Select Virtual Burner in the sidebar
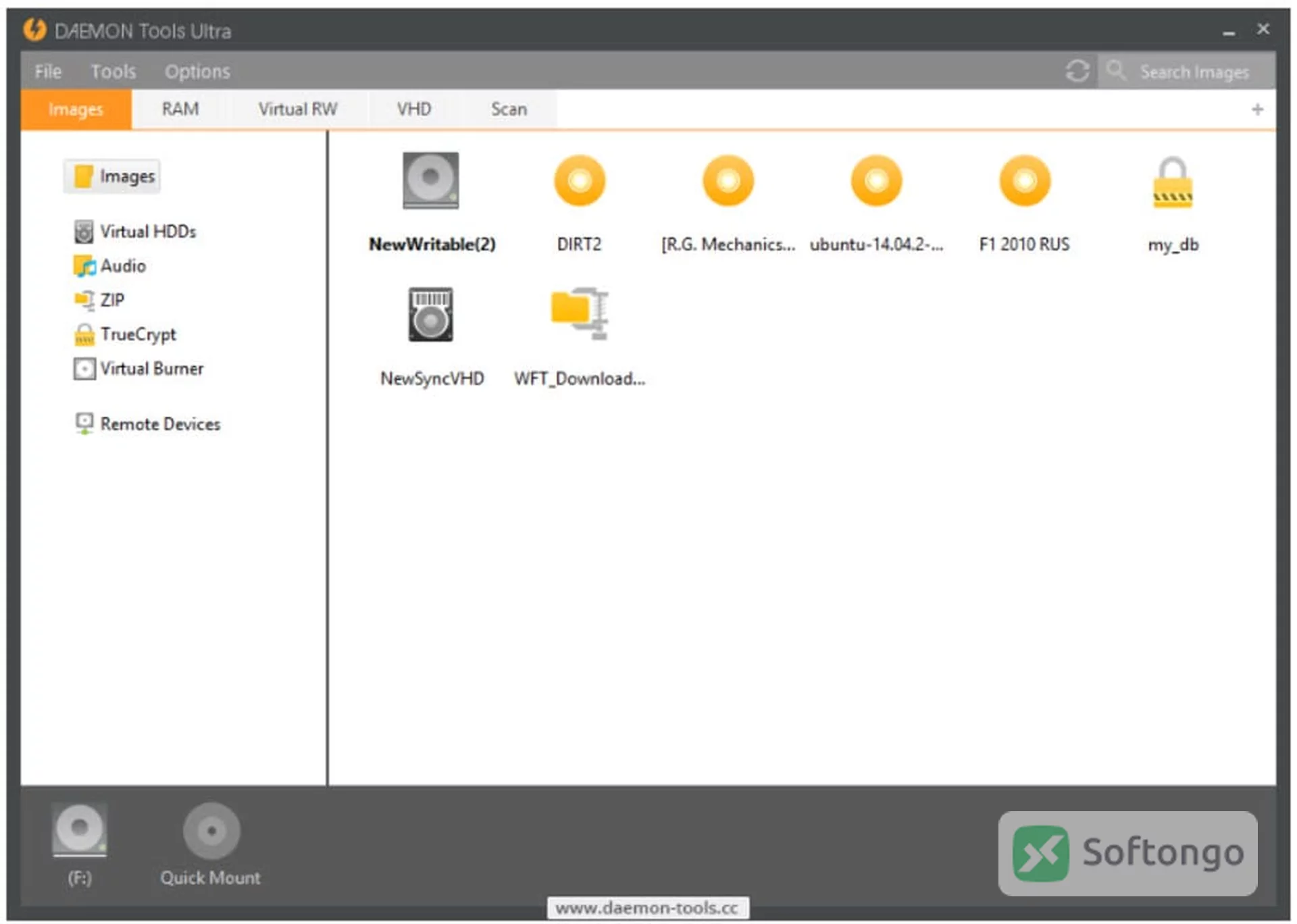The height and width of the screenshot is (924, 1297). click(x=138, y=369)
